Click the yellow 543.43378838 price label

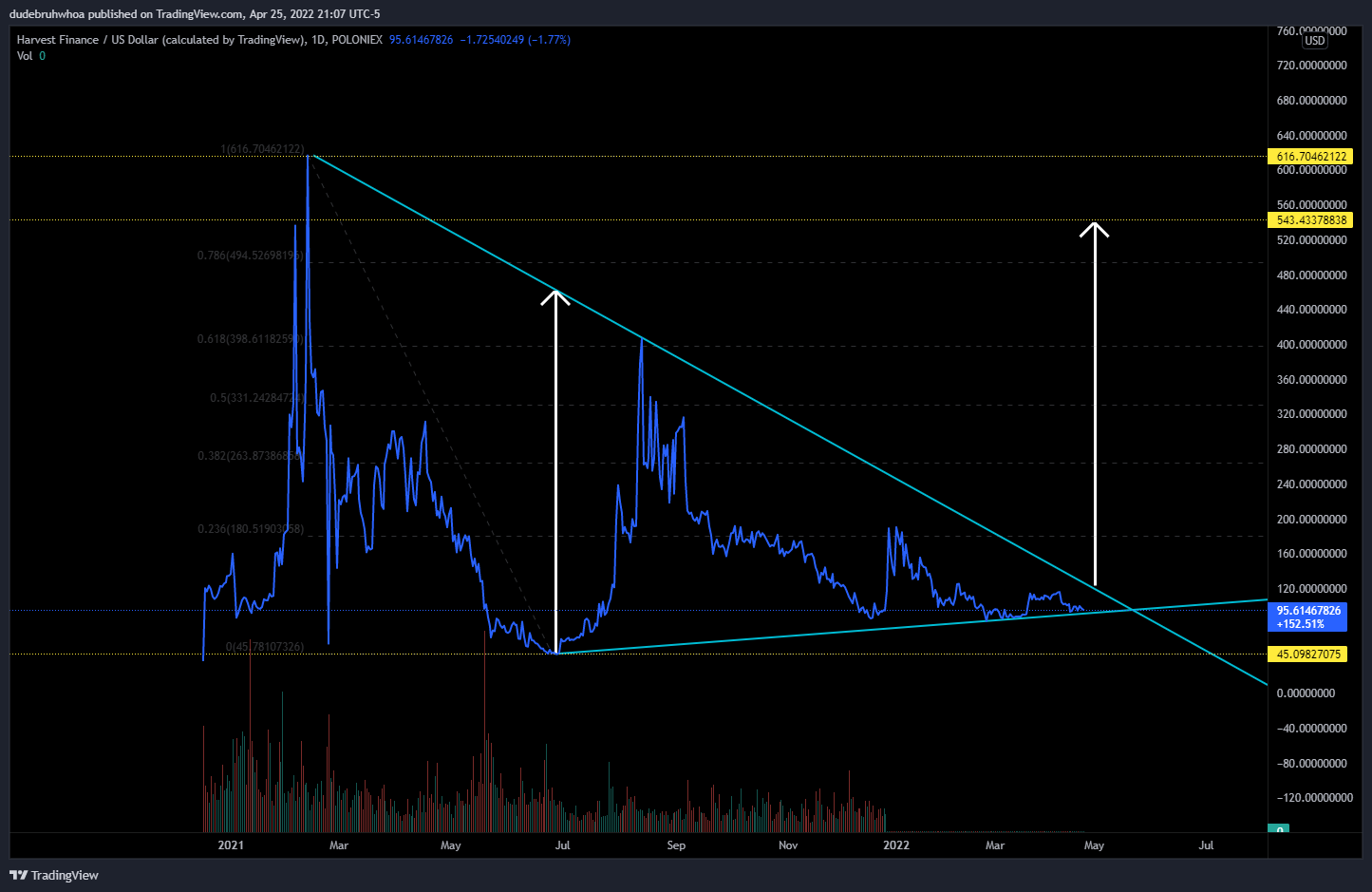(x=1311, y=220)
